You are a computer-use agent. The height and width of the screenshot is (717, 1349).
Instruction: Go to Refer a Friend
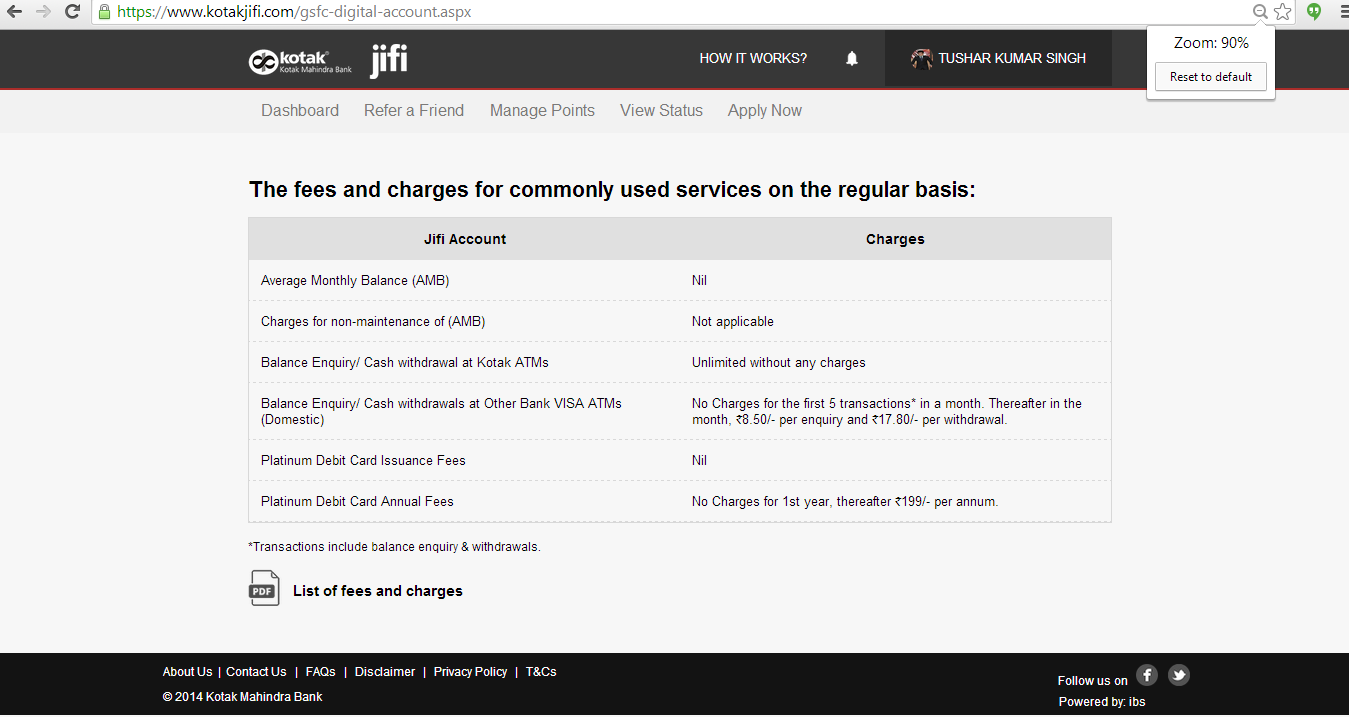click(414, 111)
